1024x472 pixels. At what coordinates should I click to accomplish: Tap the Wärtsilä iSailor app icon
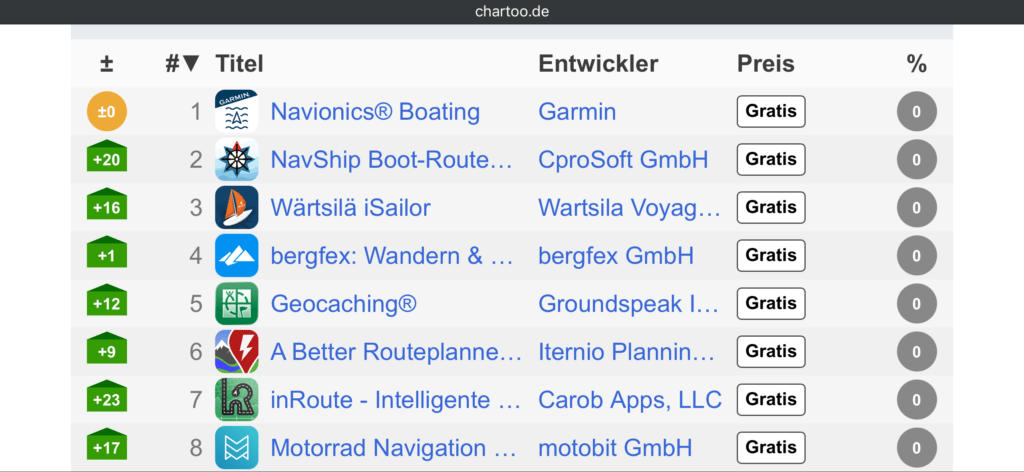[236, 207]
